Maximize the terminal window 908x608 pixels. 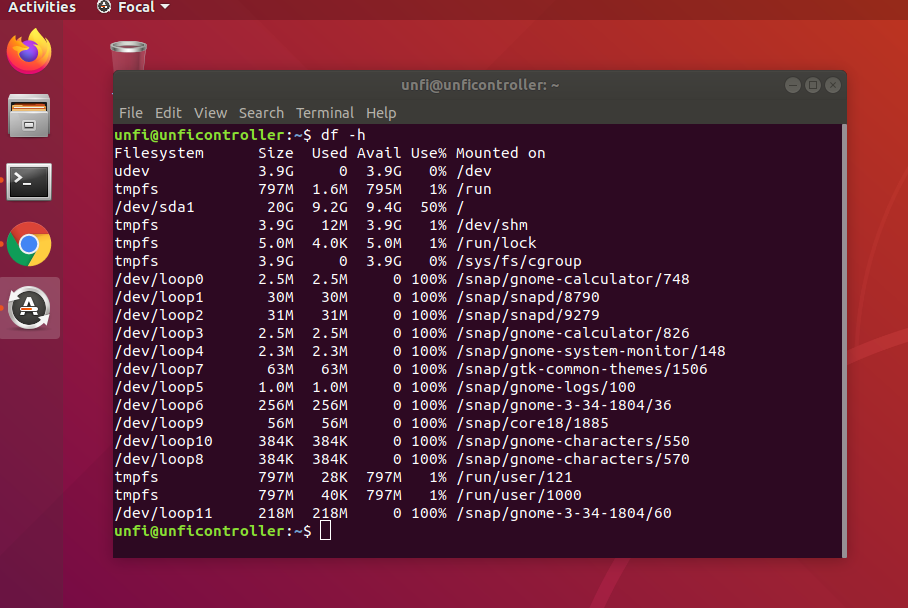813,85
